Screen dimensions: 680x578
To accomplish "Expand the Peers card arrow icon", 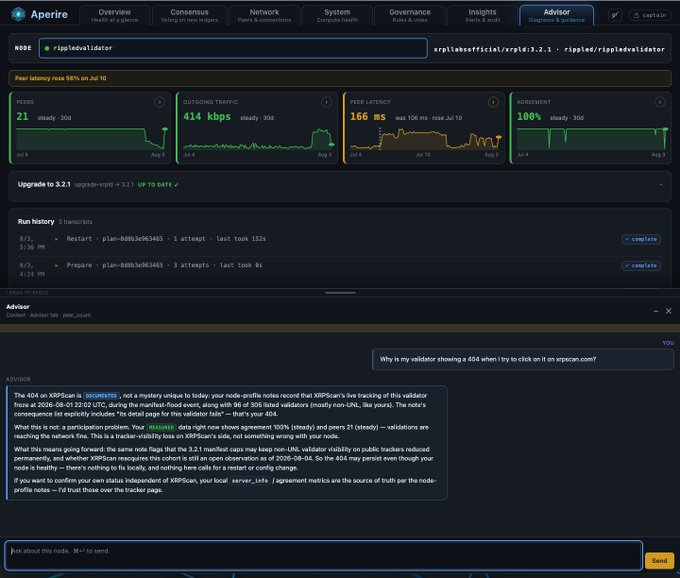I will click(159, 102).
